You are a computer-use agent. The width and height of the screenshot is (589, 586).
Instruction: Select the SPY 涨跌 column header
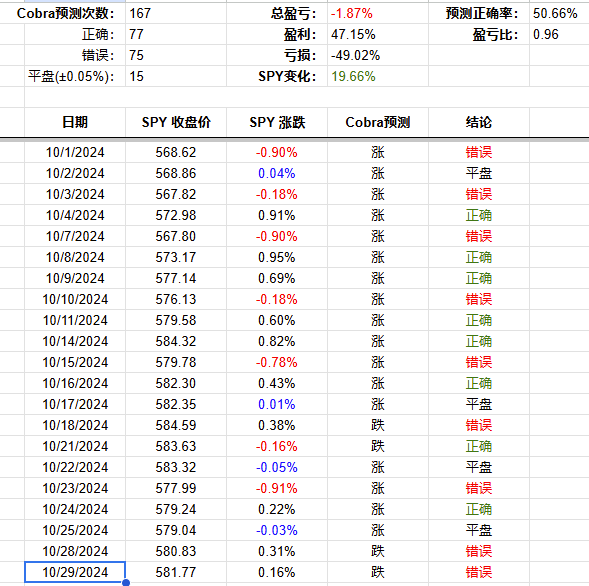[277, 122]
